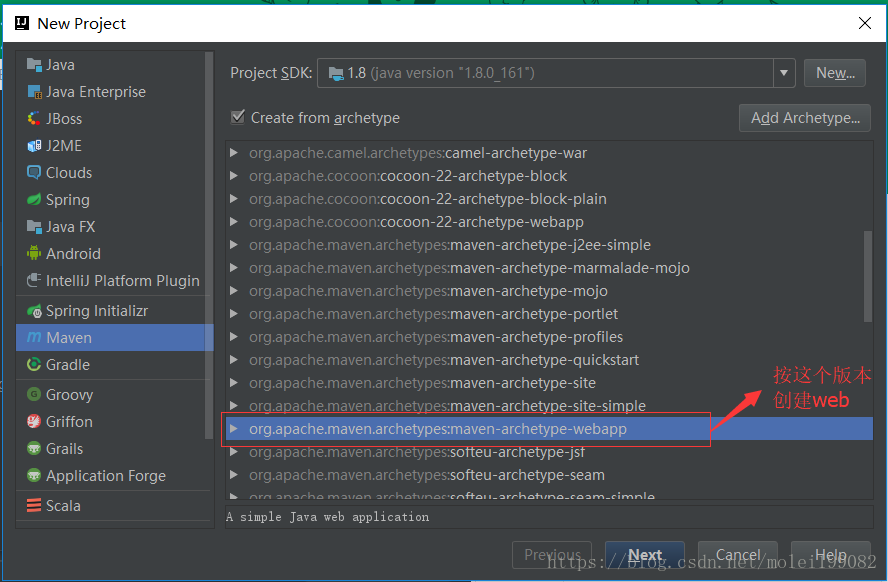888x582 pixels.
Task: Select maven-archetype-webapp archetype row
Action: (x=549, y=429)
